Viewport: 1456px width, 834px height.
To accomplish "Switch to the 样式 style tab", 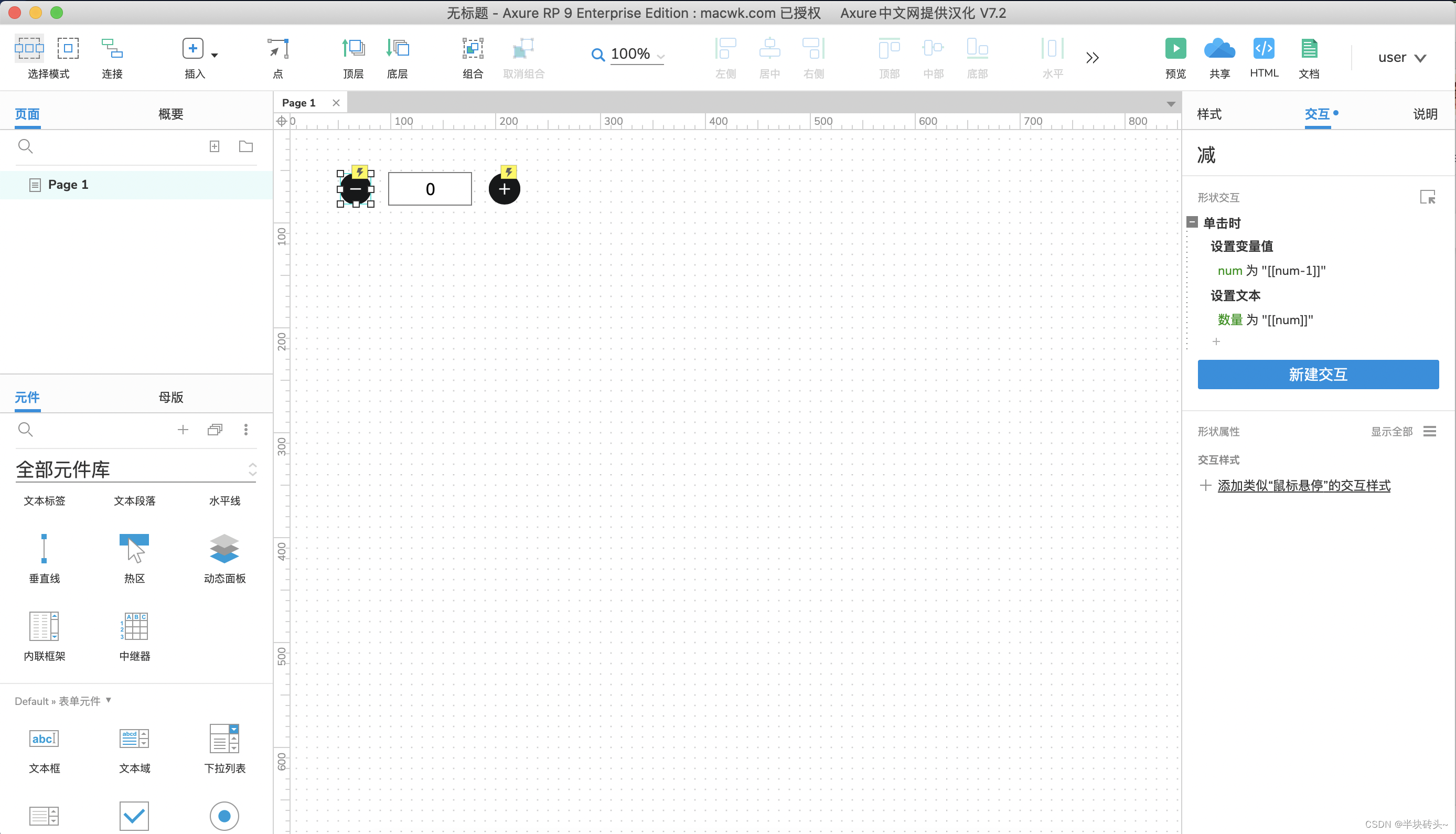I will (x=1209, y=114).
